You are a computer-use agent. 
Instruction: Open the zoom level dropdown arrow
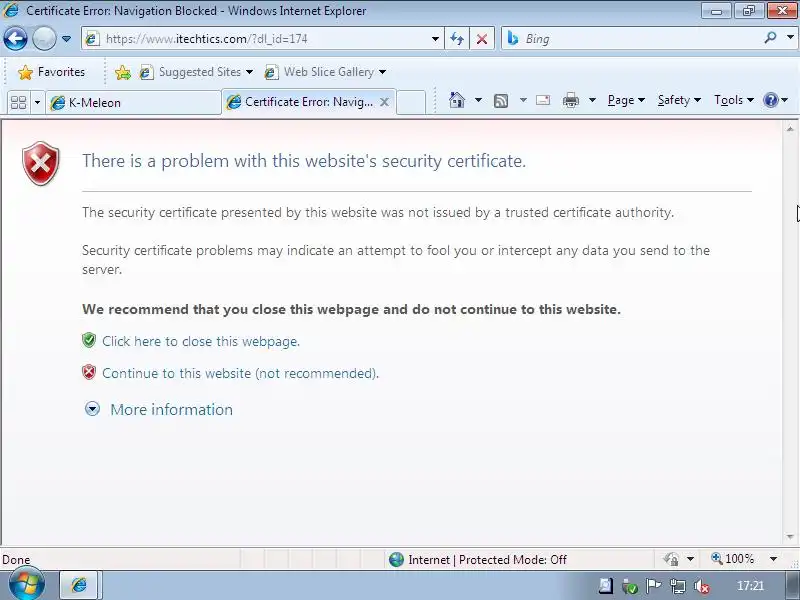tap(773, 559)
